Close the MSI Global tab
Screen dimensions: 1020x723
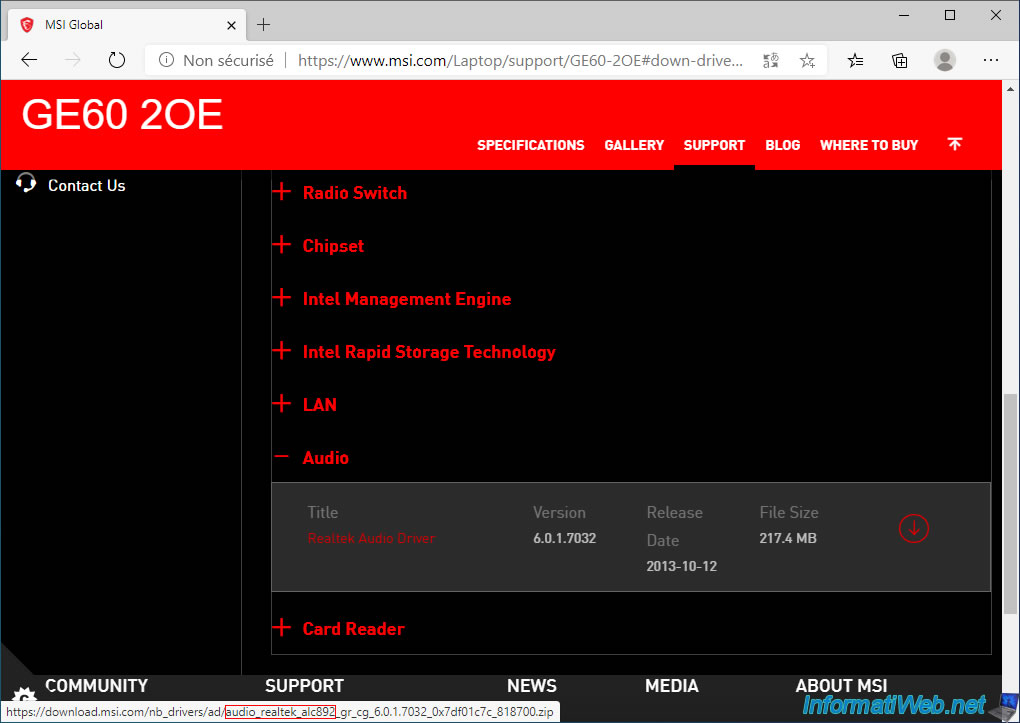tap(231, 25)
